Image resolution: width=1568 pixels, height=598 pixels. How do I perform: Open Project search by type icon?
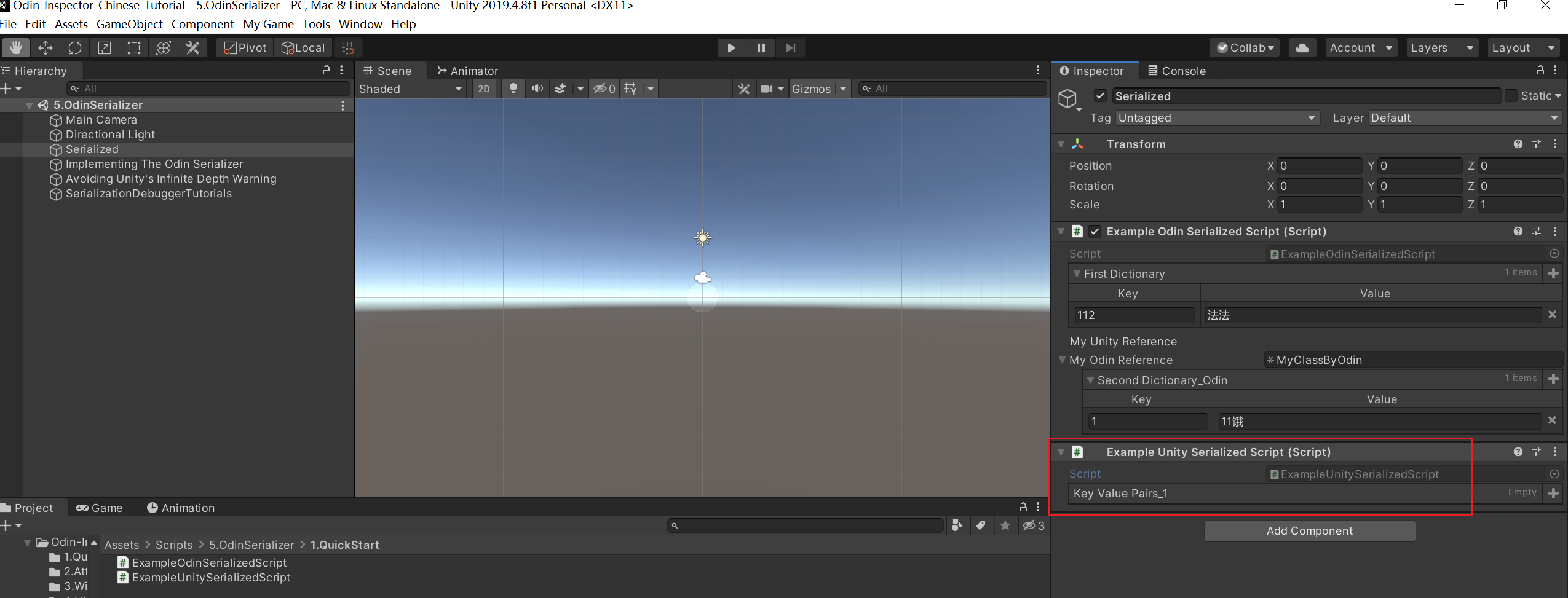tap(957, 525)
